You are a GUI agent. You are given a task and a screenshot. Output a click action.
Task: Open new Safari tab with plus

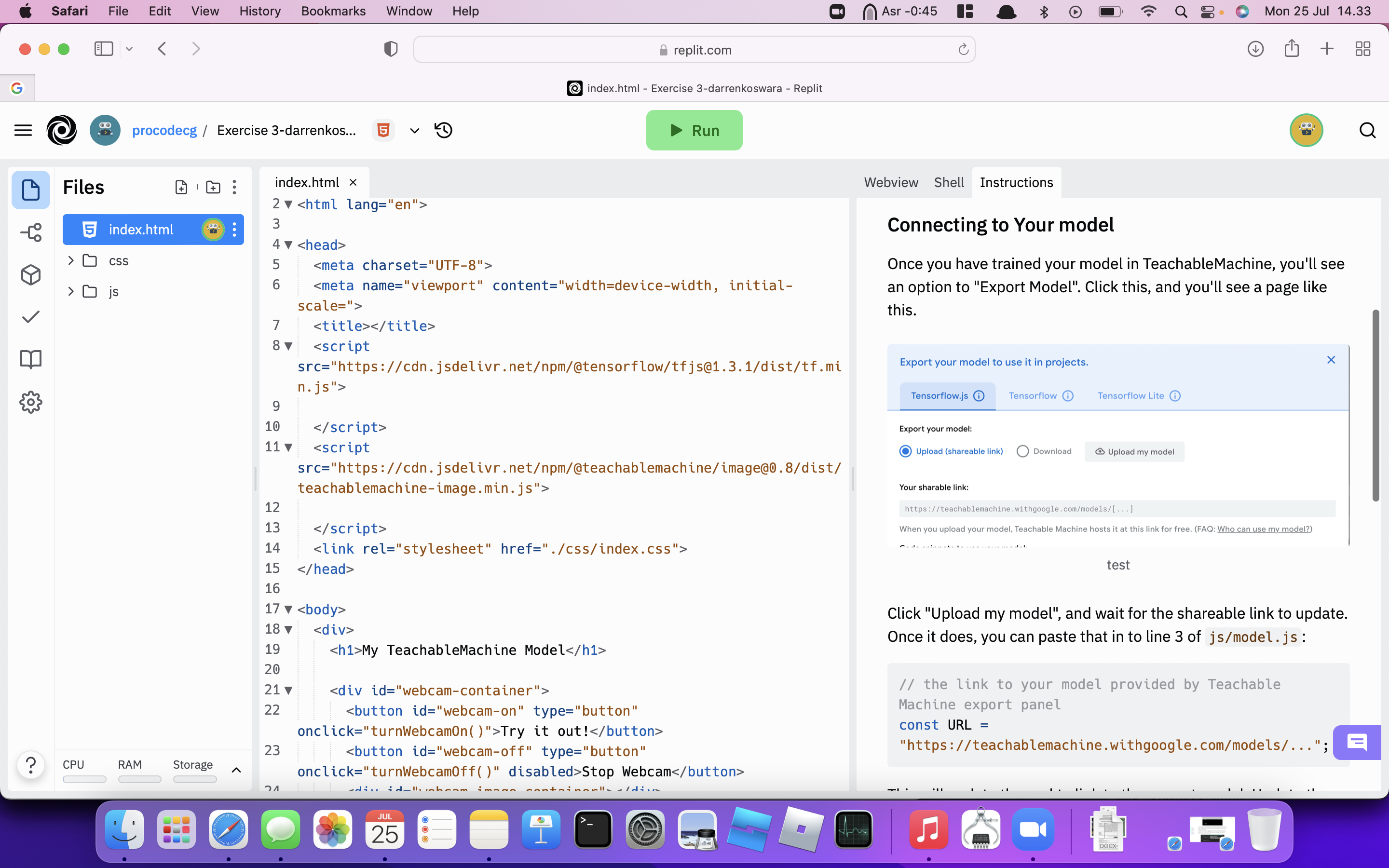1327,49
